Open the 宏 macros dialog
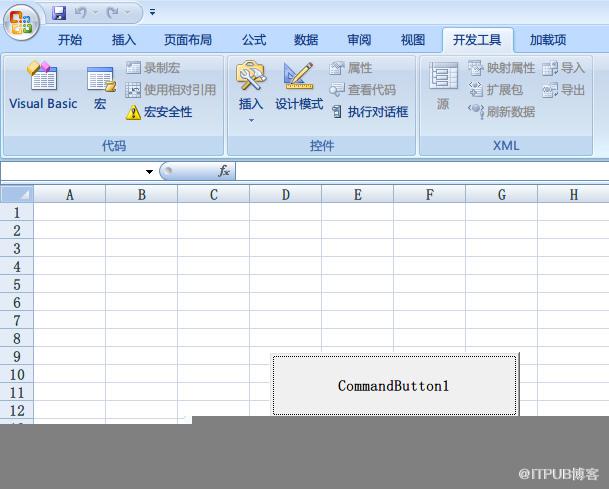This screenshot has width=609, height=489. point(100,87)
